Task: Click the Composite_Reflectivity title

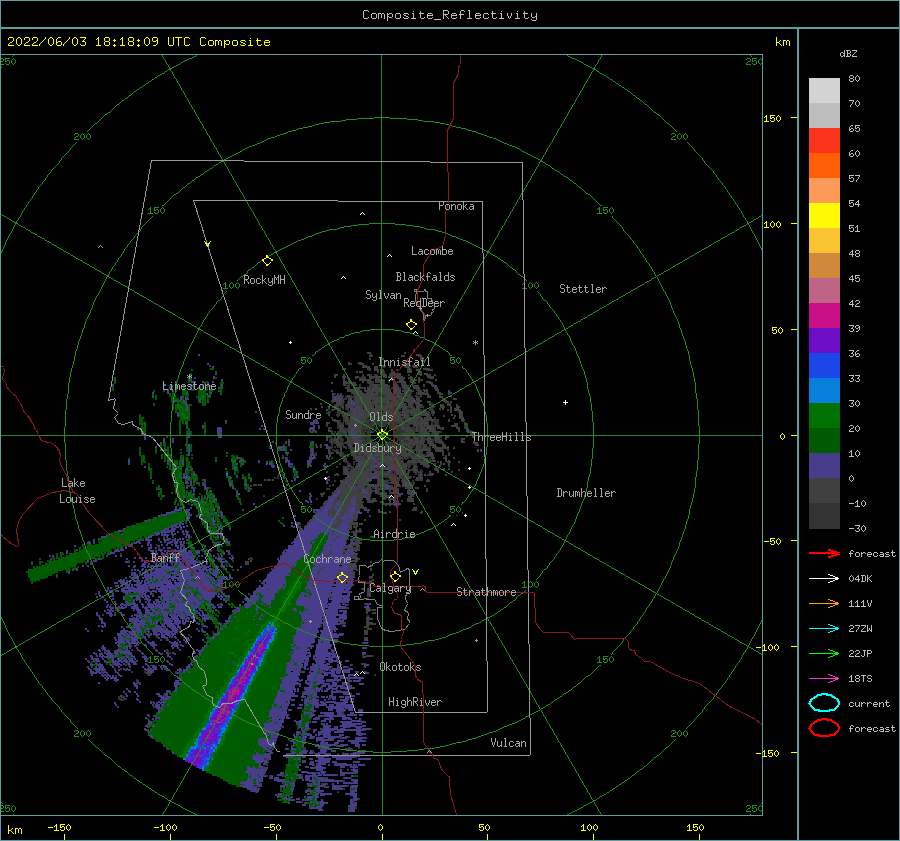Action: (x=450, y=15)
